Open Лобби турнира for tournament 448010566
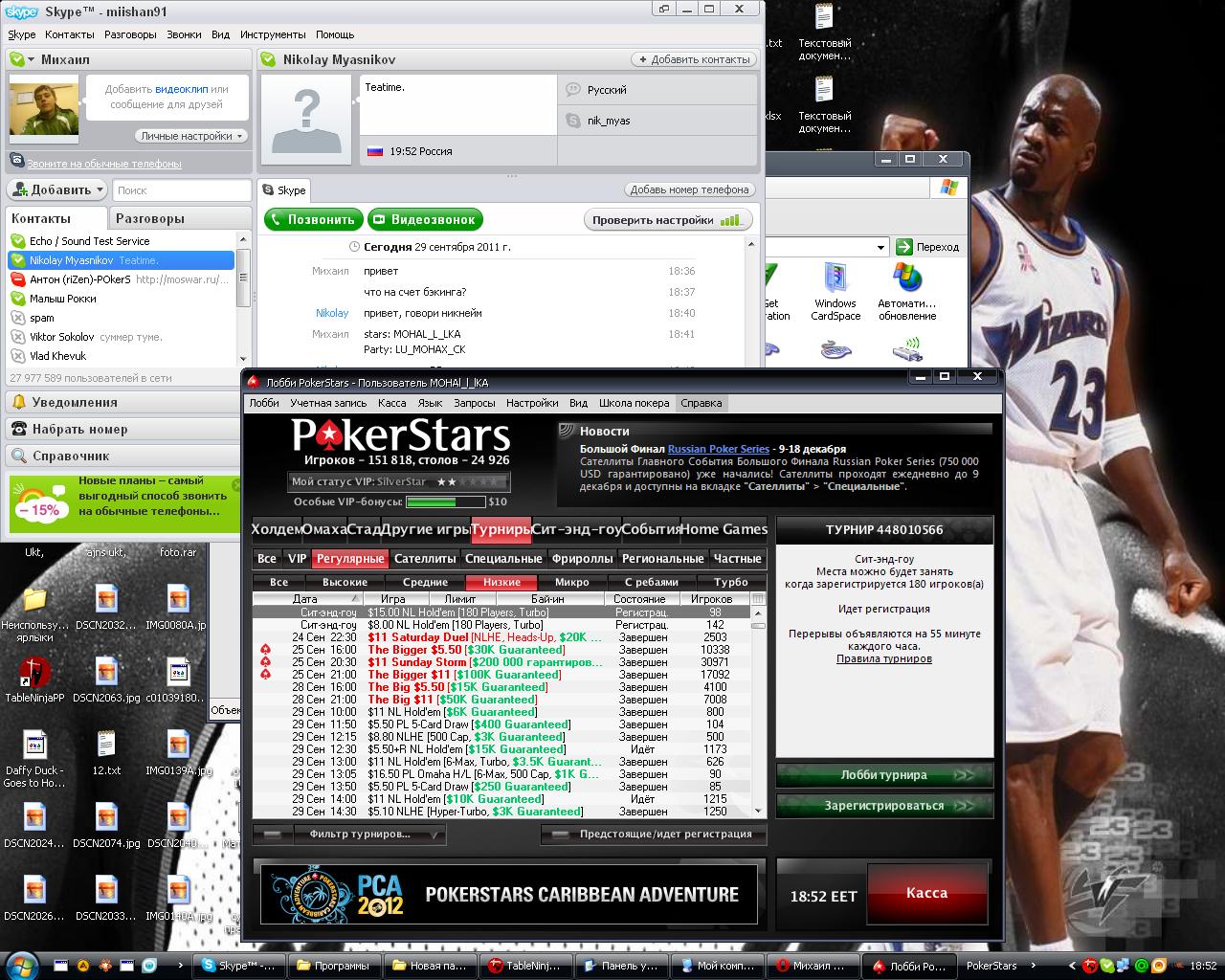The height and width of the screenshot is (980, 1225). [884, 775]
